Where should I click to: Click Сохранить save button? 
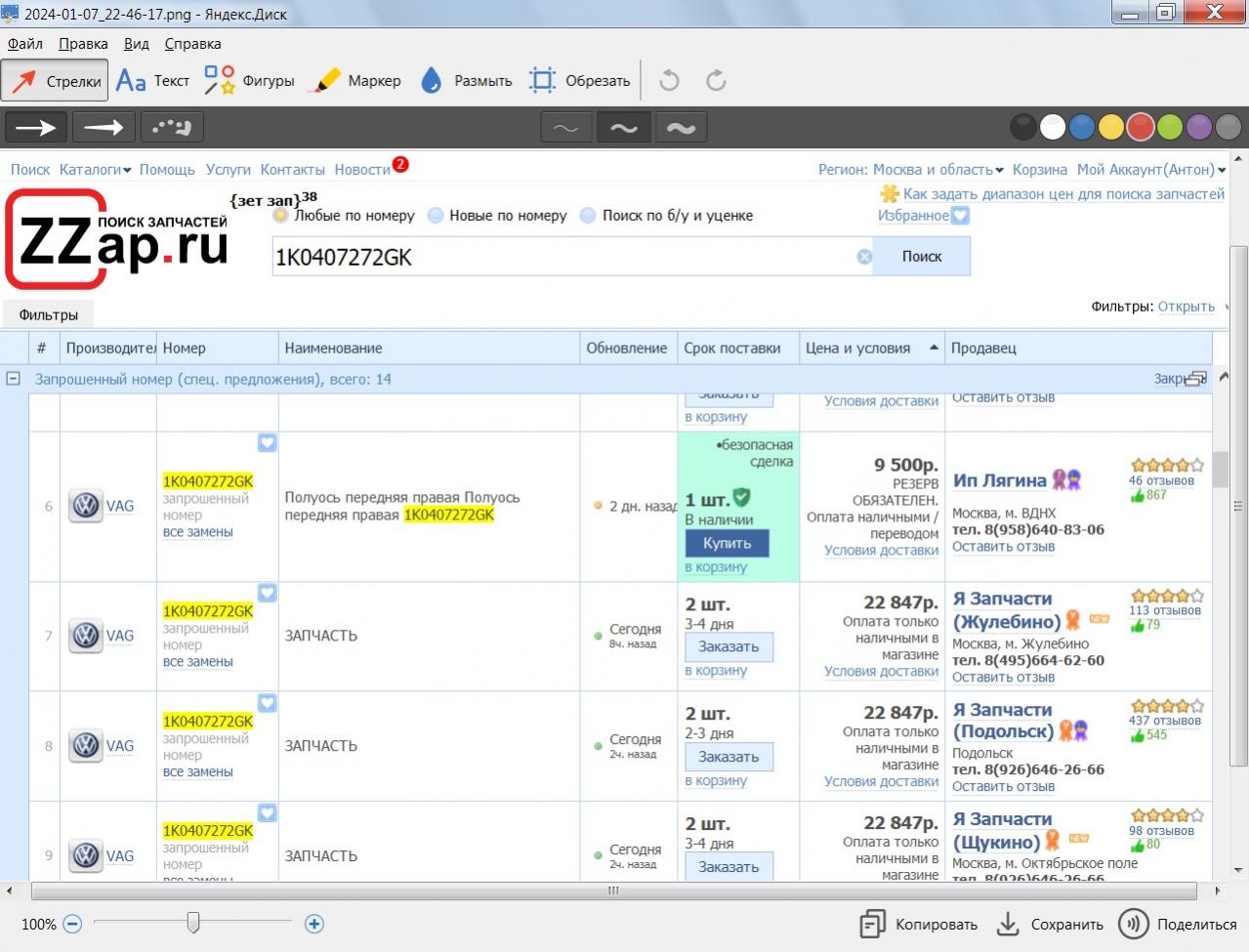click(x=1050, y=925)
